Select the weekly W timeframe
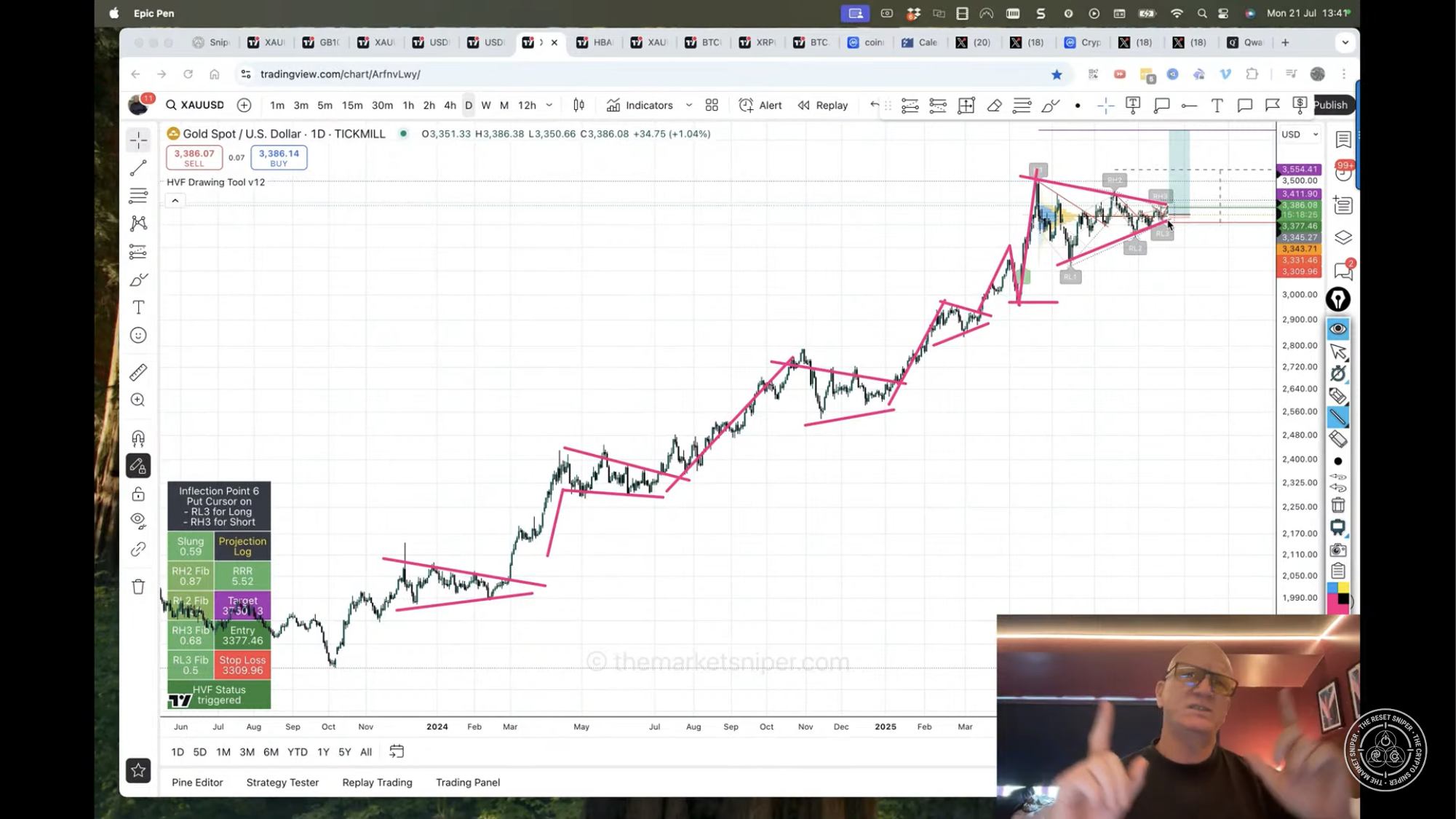Image resolution: width=1456 pixels, height=819 pixels. click(x=486, y=105)
